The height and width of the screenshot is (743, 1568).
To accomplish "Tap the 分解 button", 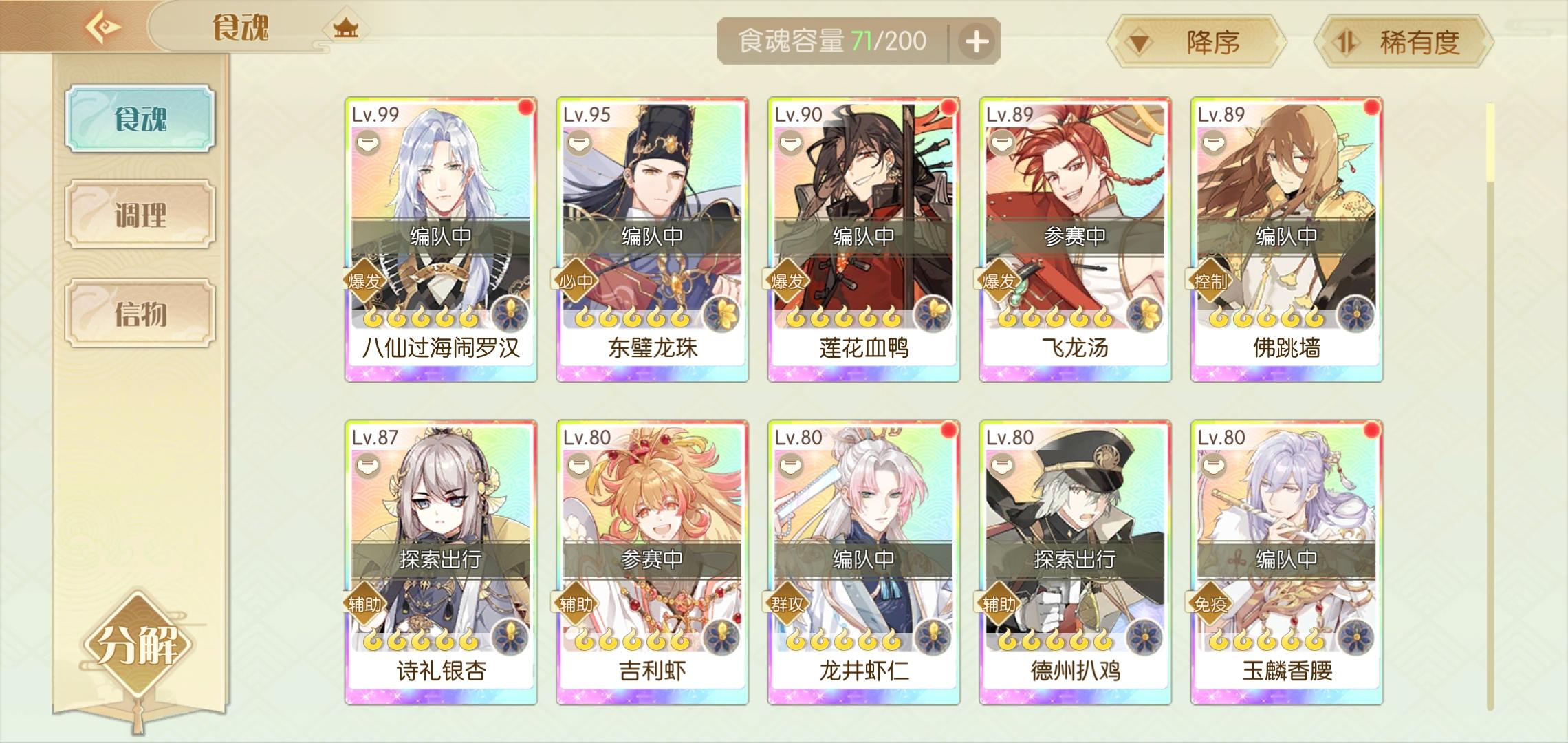I will click(x=138, y=645).
